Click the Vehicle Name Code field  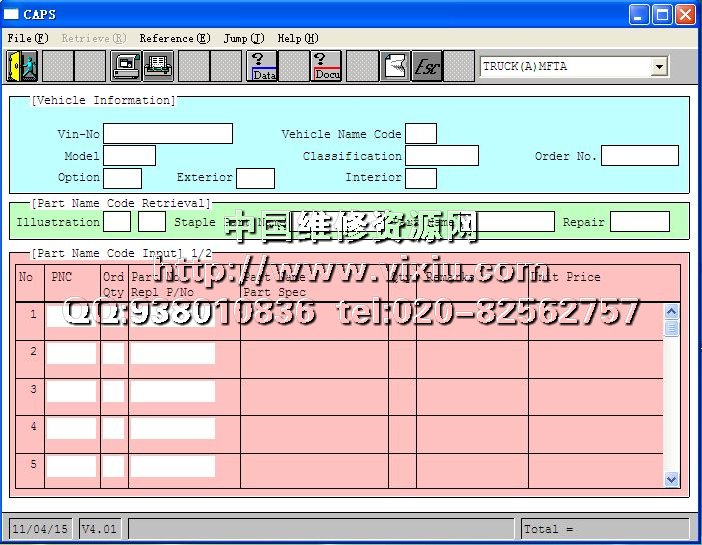point(421,134)
